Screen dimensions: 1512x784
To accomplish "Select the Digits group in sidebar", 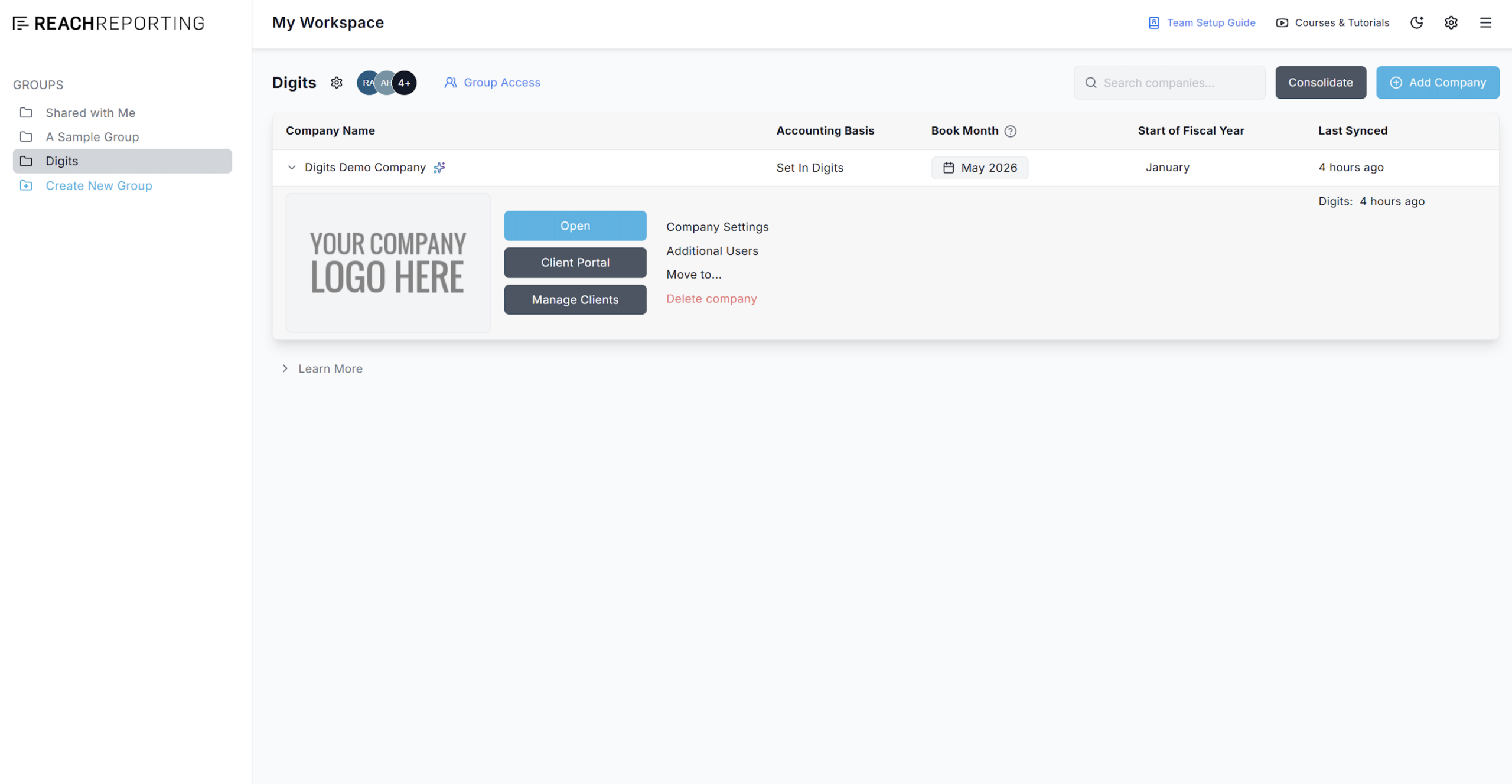I will [122, 161].
